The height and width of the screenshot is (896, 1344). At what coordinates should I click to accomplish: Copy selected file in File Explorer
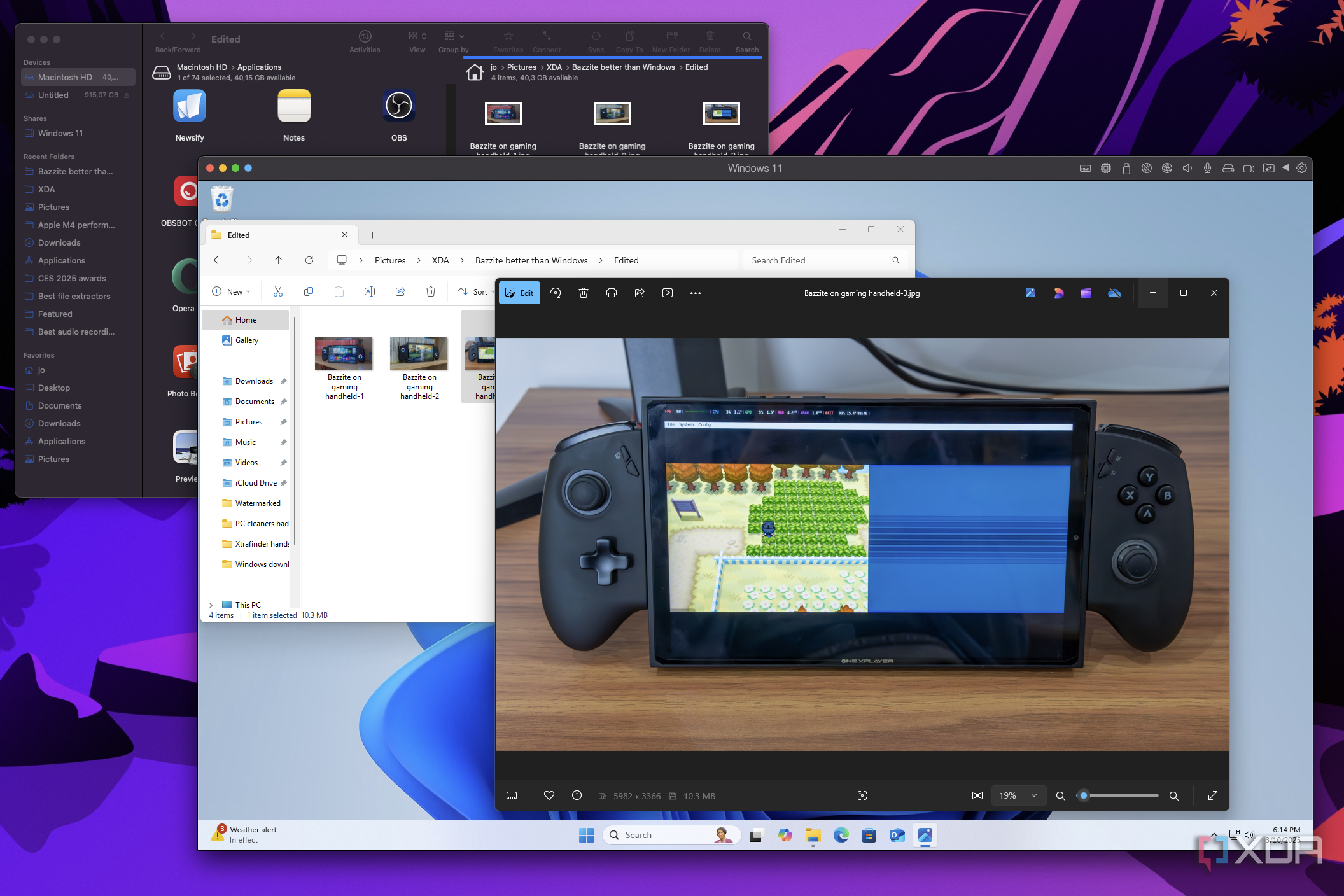309,291
